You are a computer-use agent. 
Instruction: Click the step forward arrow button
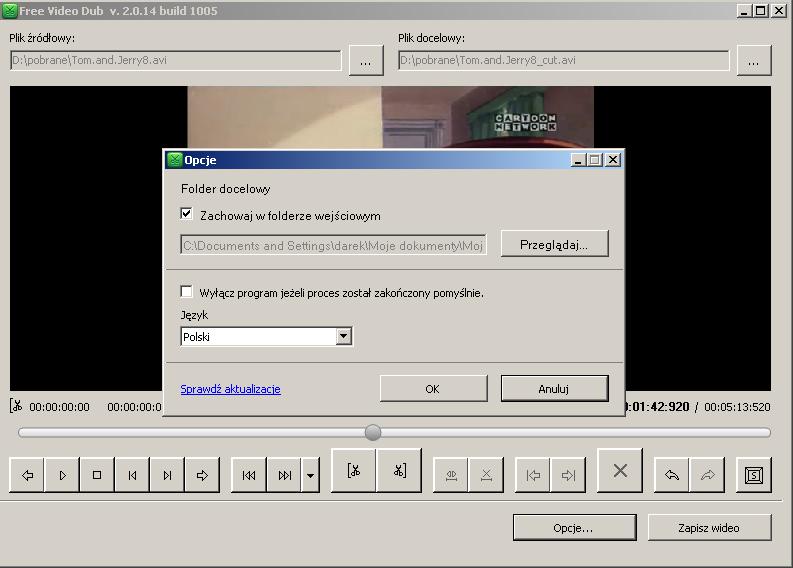tap(202, 475)
